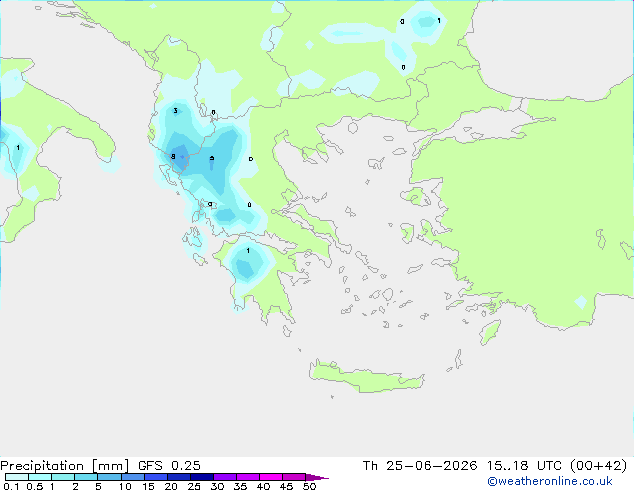Select the 2–5 mm legend color swatch

click(86, 477)
